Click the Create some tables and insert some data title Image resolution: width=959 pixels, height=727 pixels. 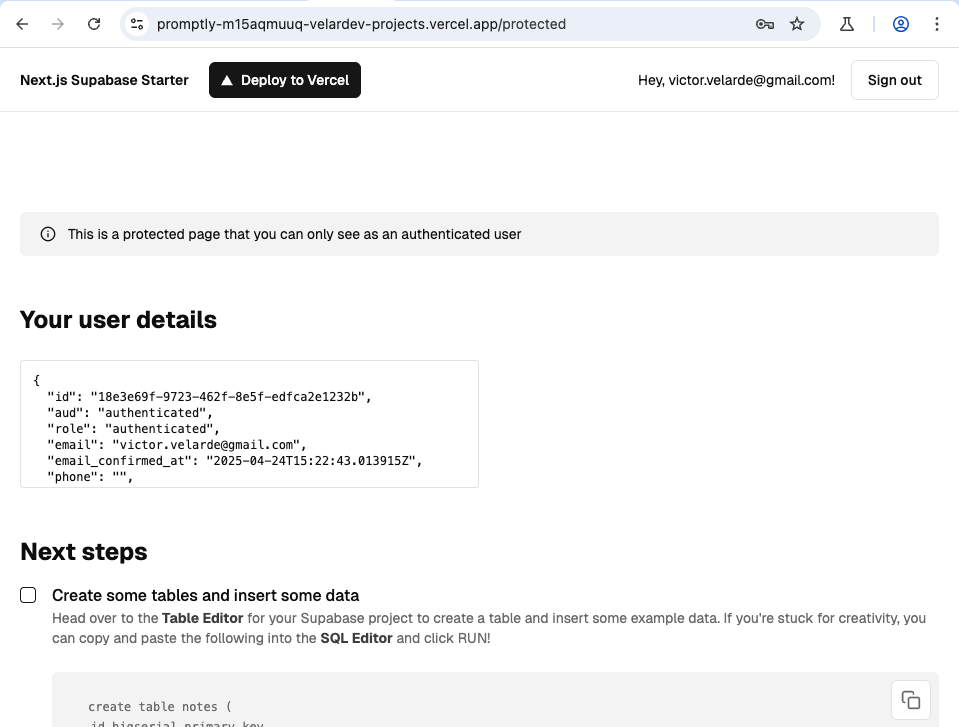coord(206,596)
